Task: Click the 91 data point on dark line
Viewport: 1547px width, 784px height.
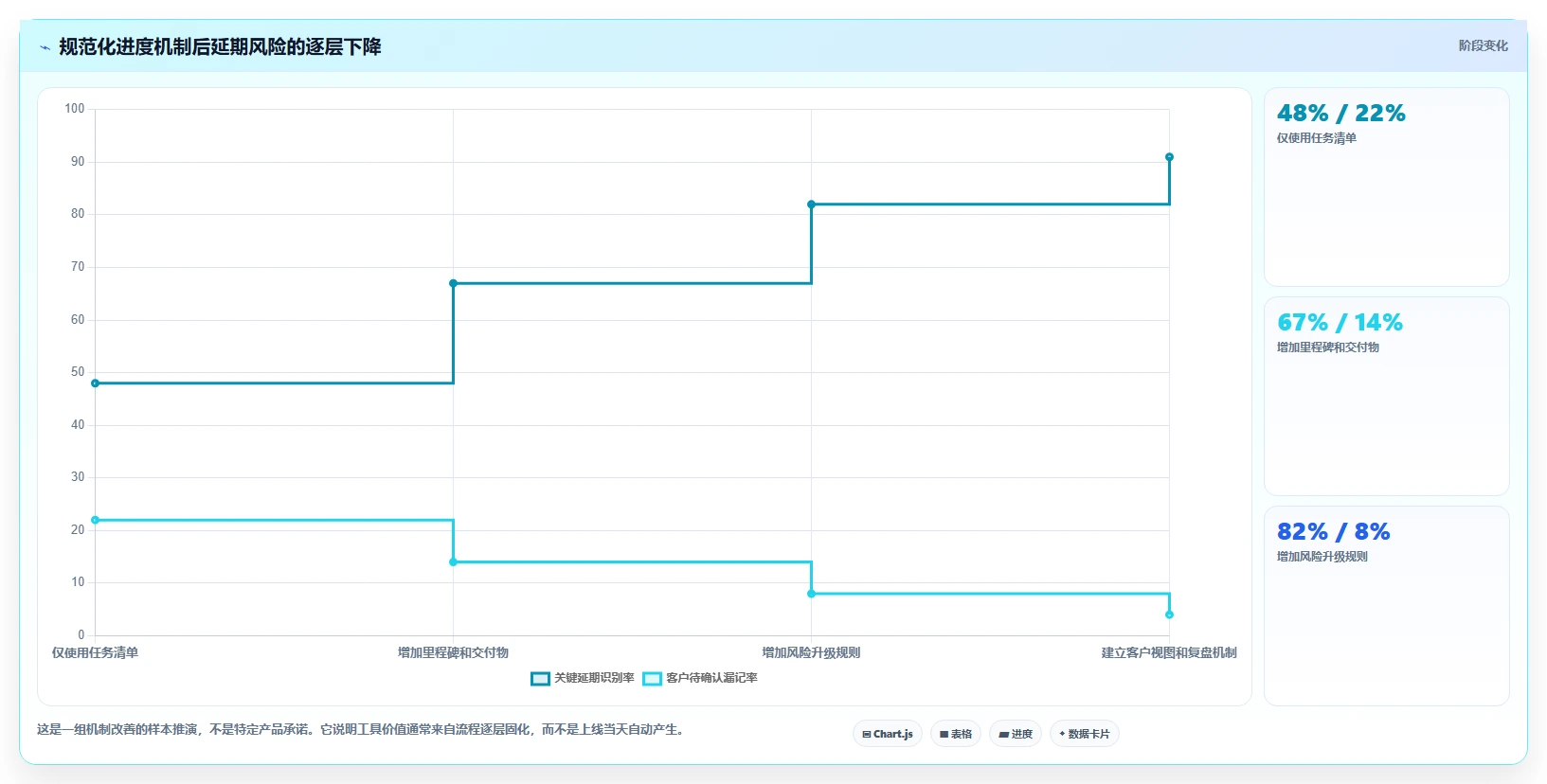Action: (1169, 157)
